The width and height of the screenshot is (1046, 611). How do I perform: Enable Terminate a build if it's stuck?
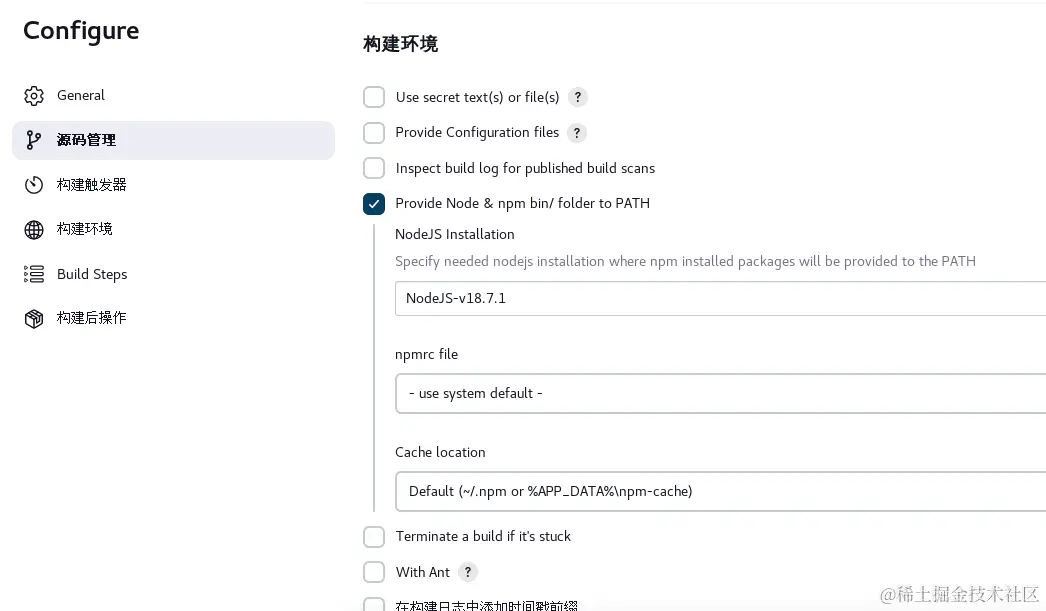click(374, 536)
